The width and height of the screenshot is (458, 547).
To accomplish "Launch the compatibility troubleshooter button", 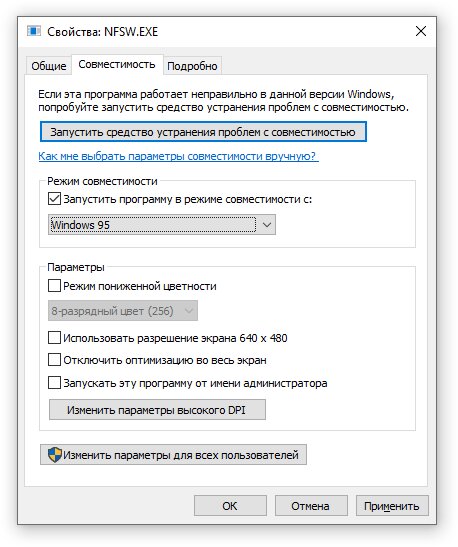I will click(203, 132).
